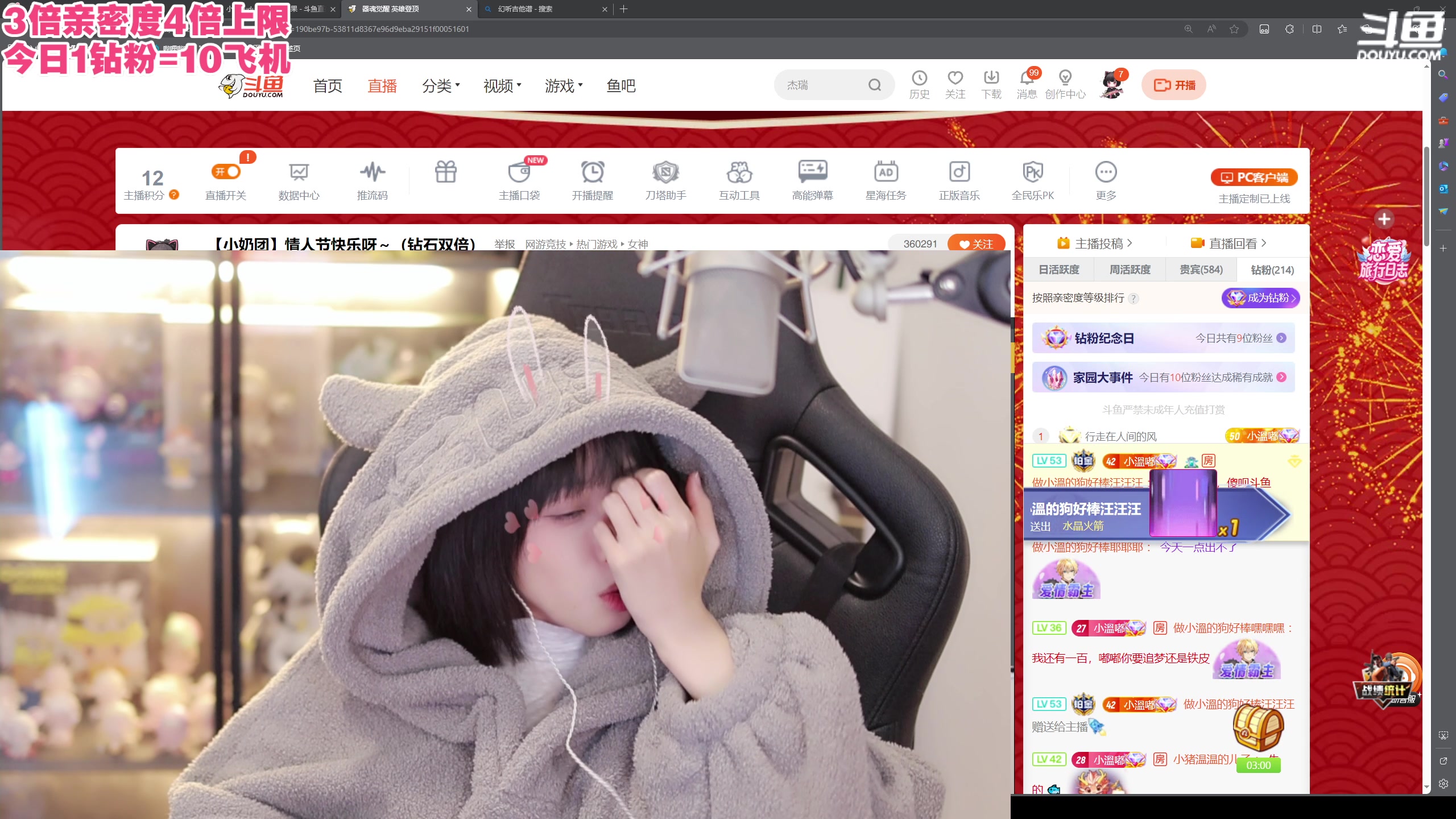This screenshot has height=819, width=1456.
Task: Select 直播 in navigation
Action: [x=382, y=86]
